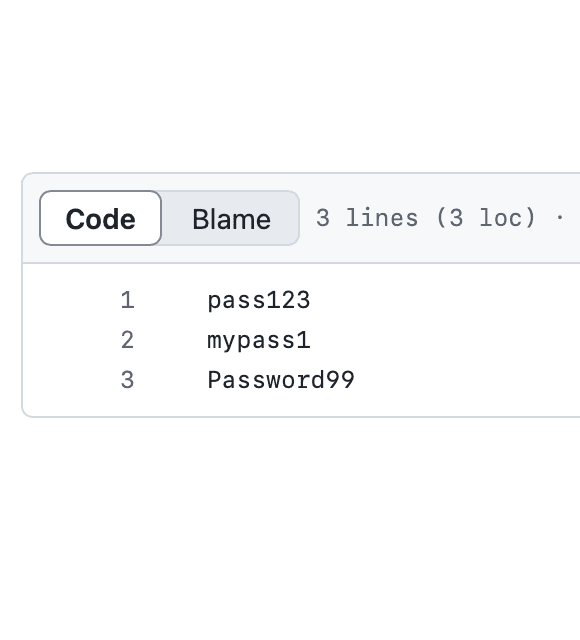This screenshot has height=640, width=580.
Task: Click the pass123 code line text
Action: 259,301
